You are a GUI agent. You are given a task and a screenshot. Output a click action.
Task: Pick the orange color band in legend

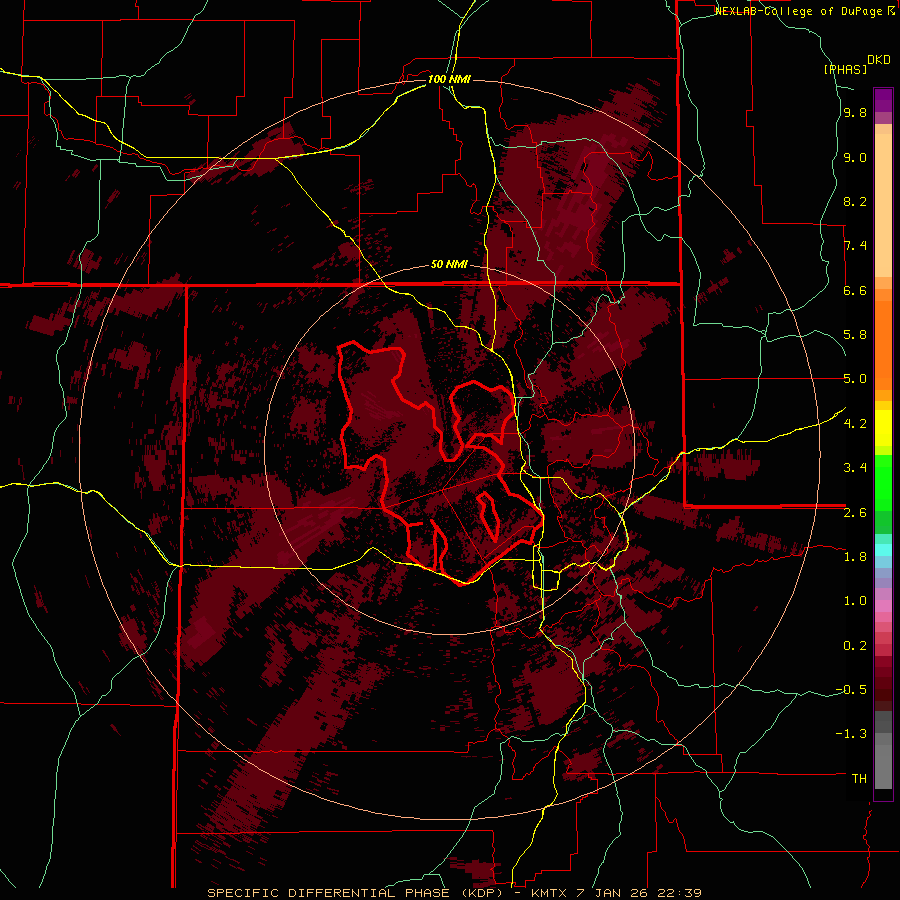[883, 344]
